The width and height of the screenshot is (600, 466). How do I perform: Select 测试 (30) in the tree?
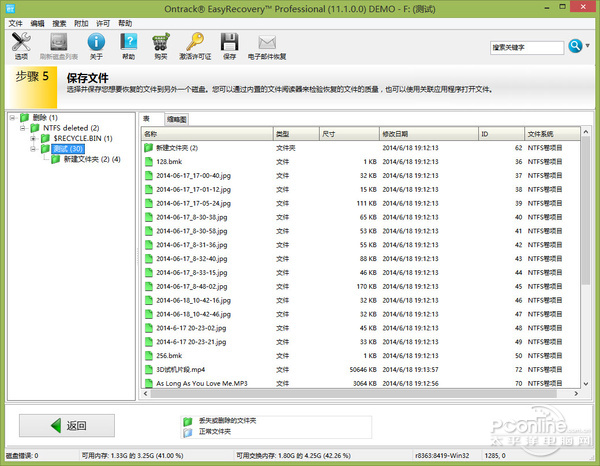[x=68, y=148]
